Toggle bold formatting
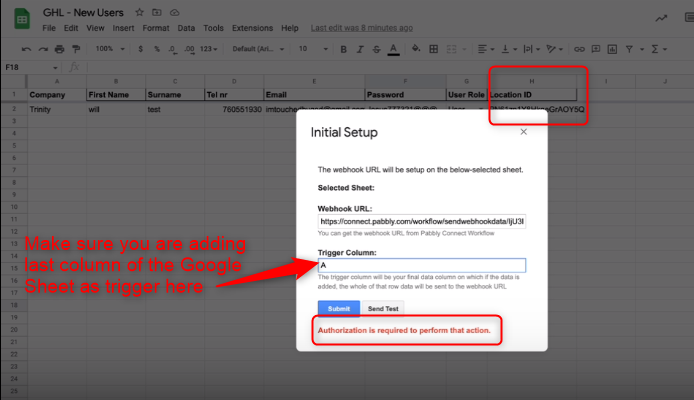694x400 pixels. 343,49
